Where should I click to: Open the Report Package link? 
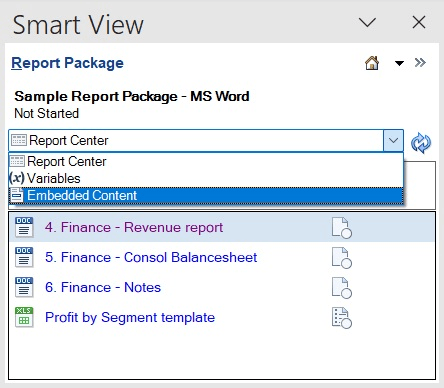(x=67, y=63)
